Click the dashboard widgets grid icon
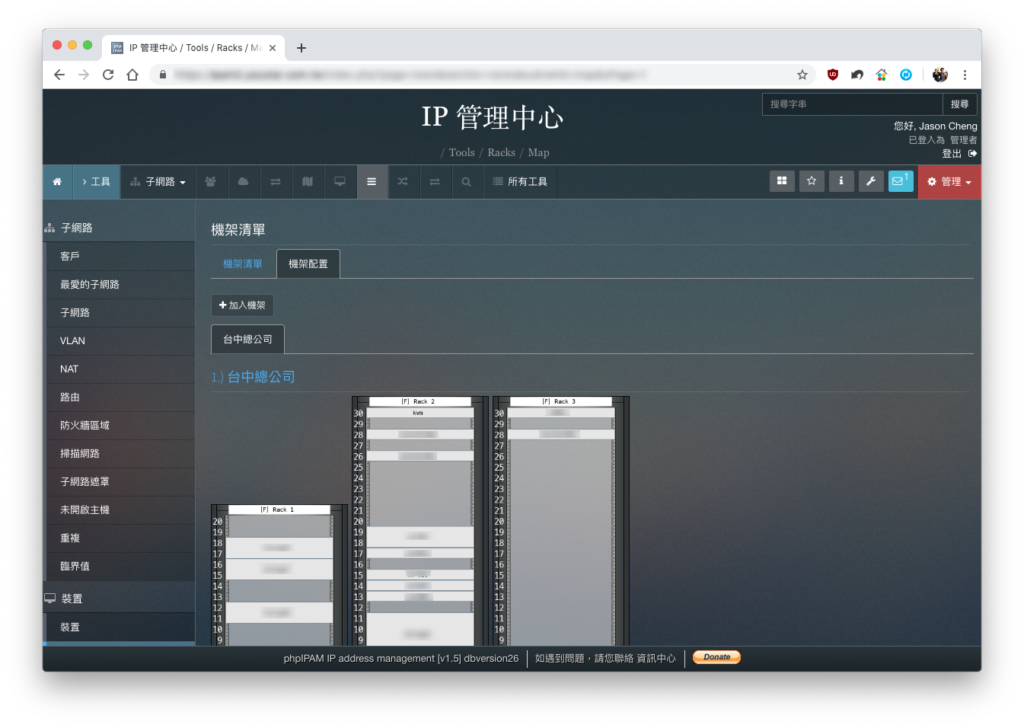The height and width of the screenshot is (728, 1024). pos(782,181)
